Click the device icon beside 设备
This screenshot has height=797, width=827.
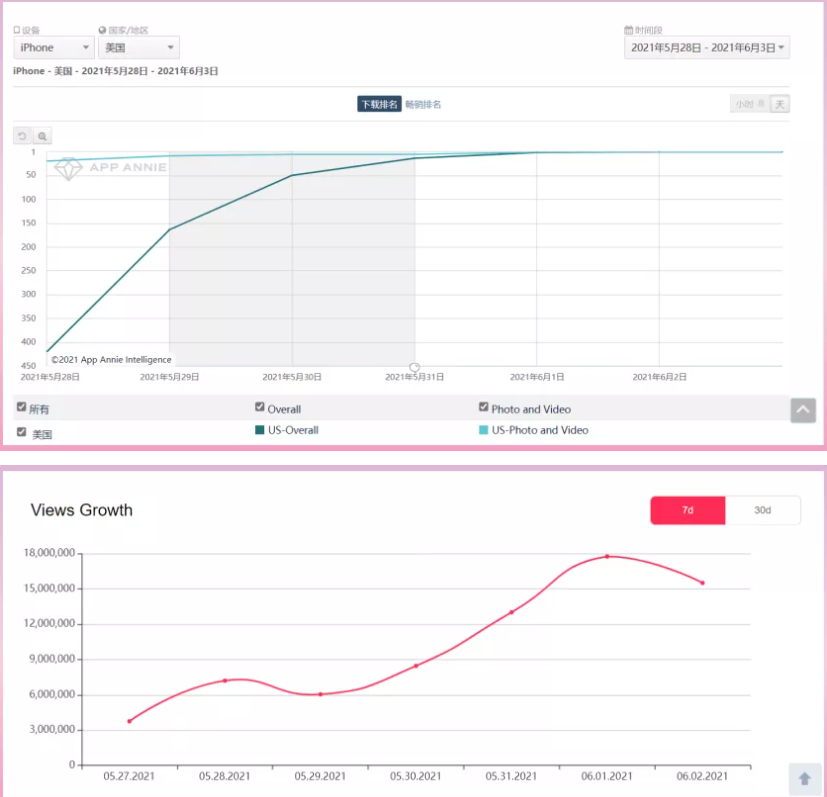[16, 31]
